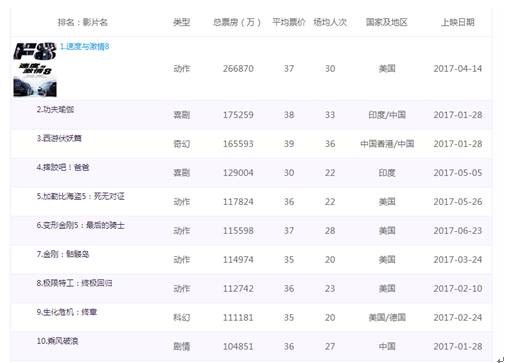
Task: Click box office value 117824
Action: (x=238, y=202)
